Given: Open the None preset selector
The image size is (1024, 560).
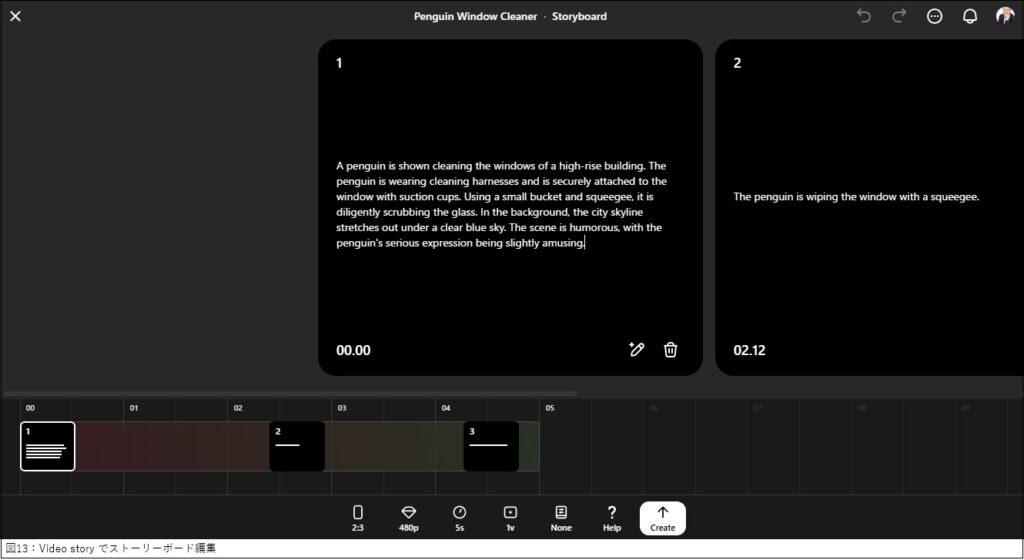Looking at the screenshot, I should (x=561, y=517).
